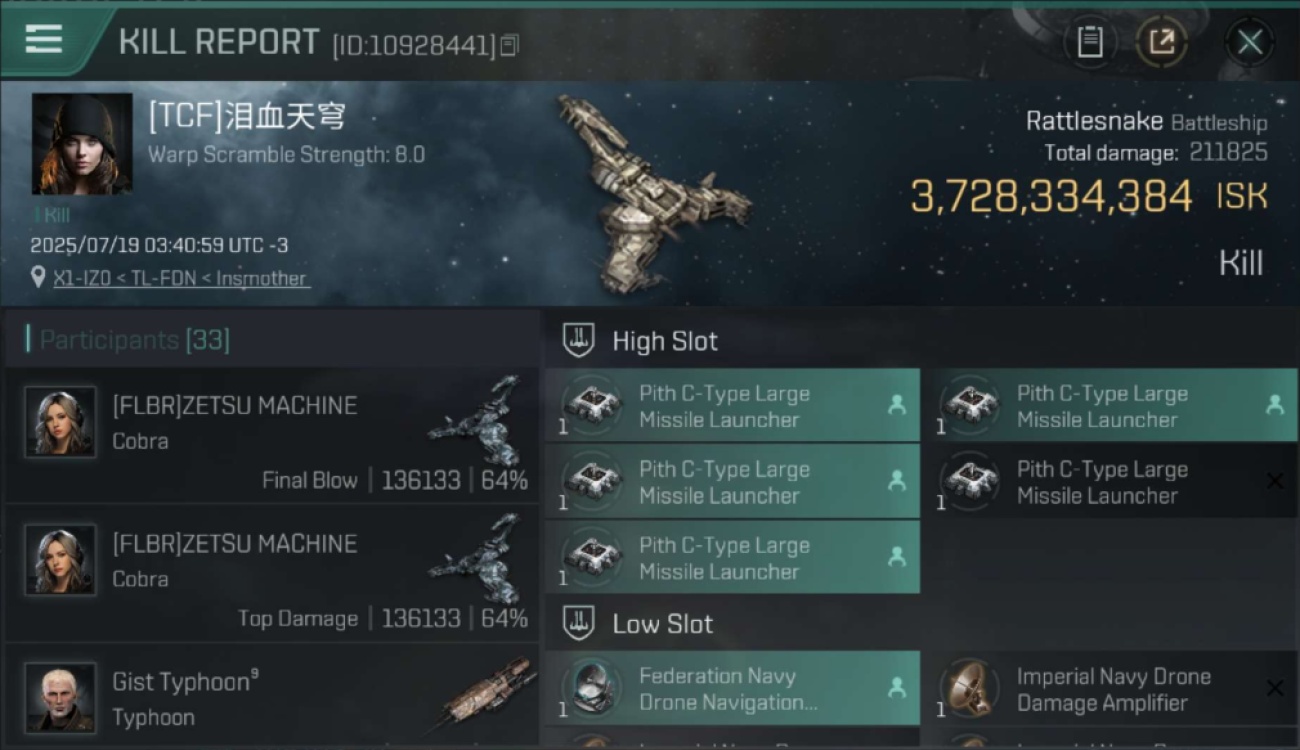
Task: Open the hamburger menu in the top-left corner
Action: point(43,39)
